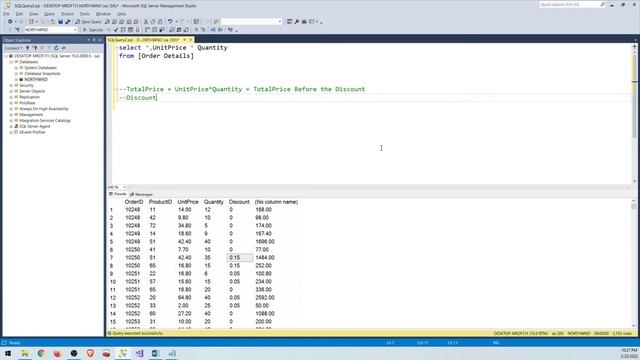Image resolution: width=640 pixels, height=360 pixels.
Task: Open the Window menu
Action: (x=103, y=14)
